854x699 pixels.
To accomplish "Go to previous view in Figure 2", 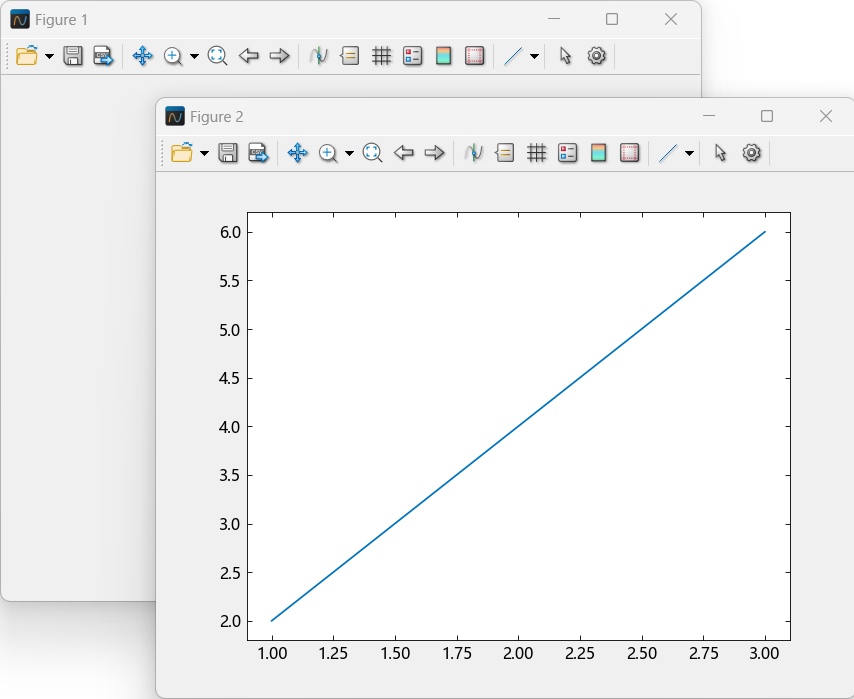I will point(404,153).
